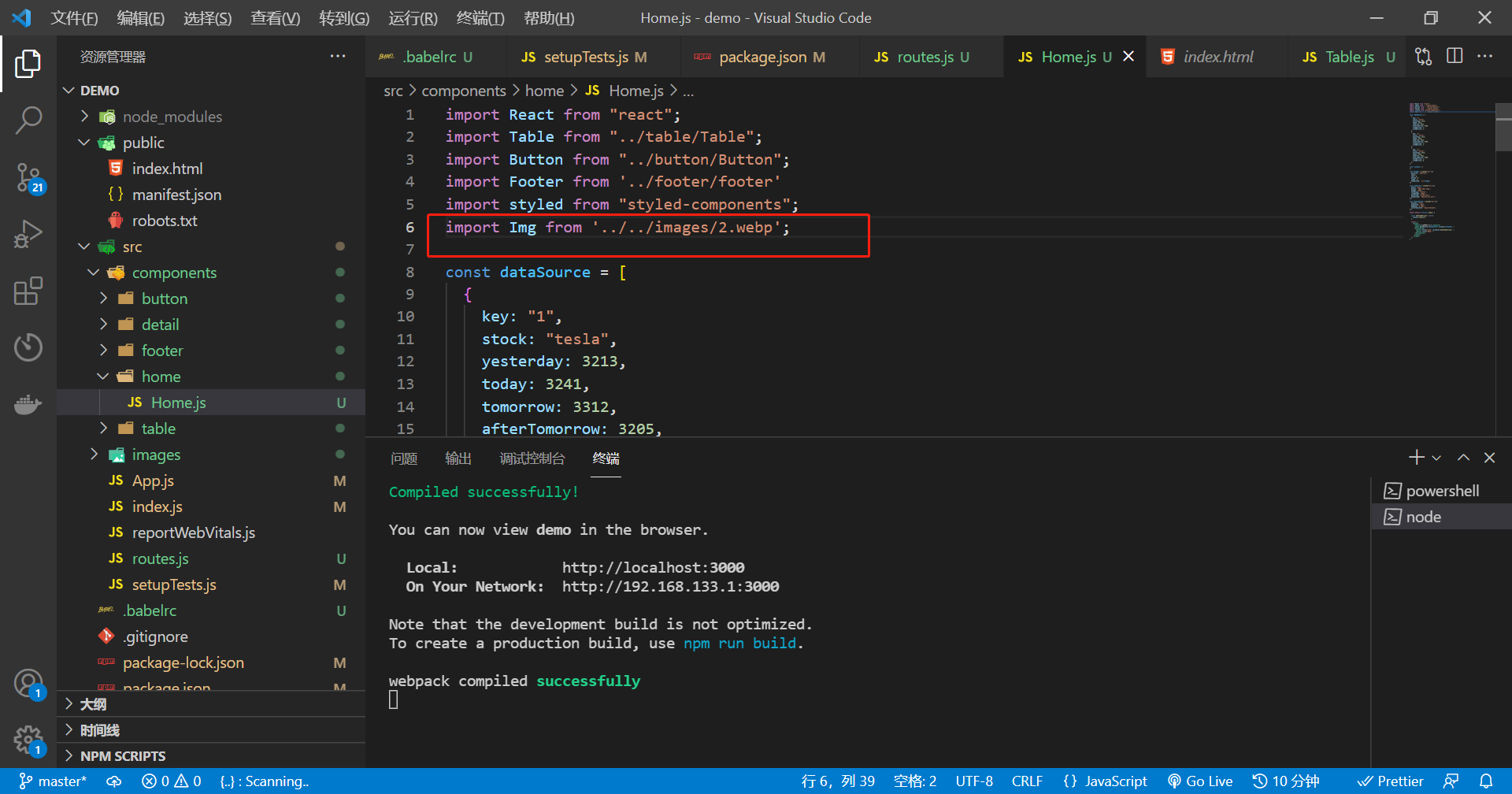1512x794 pixels.
Task: Close the Home.js editor tab
Action: point(1128,57)
